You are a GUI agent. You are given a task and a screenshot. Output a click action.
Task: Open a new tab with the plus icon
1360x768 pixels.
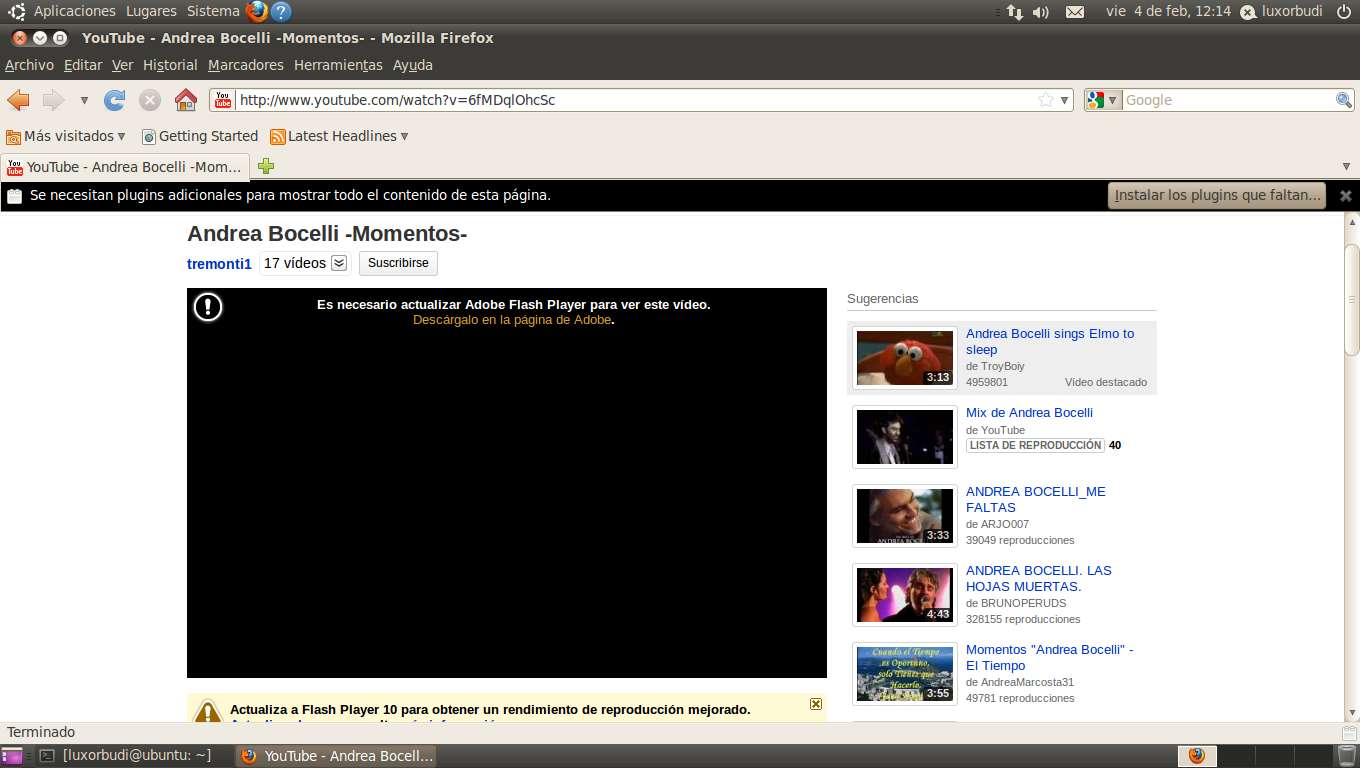point(265,166)
